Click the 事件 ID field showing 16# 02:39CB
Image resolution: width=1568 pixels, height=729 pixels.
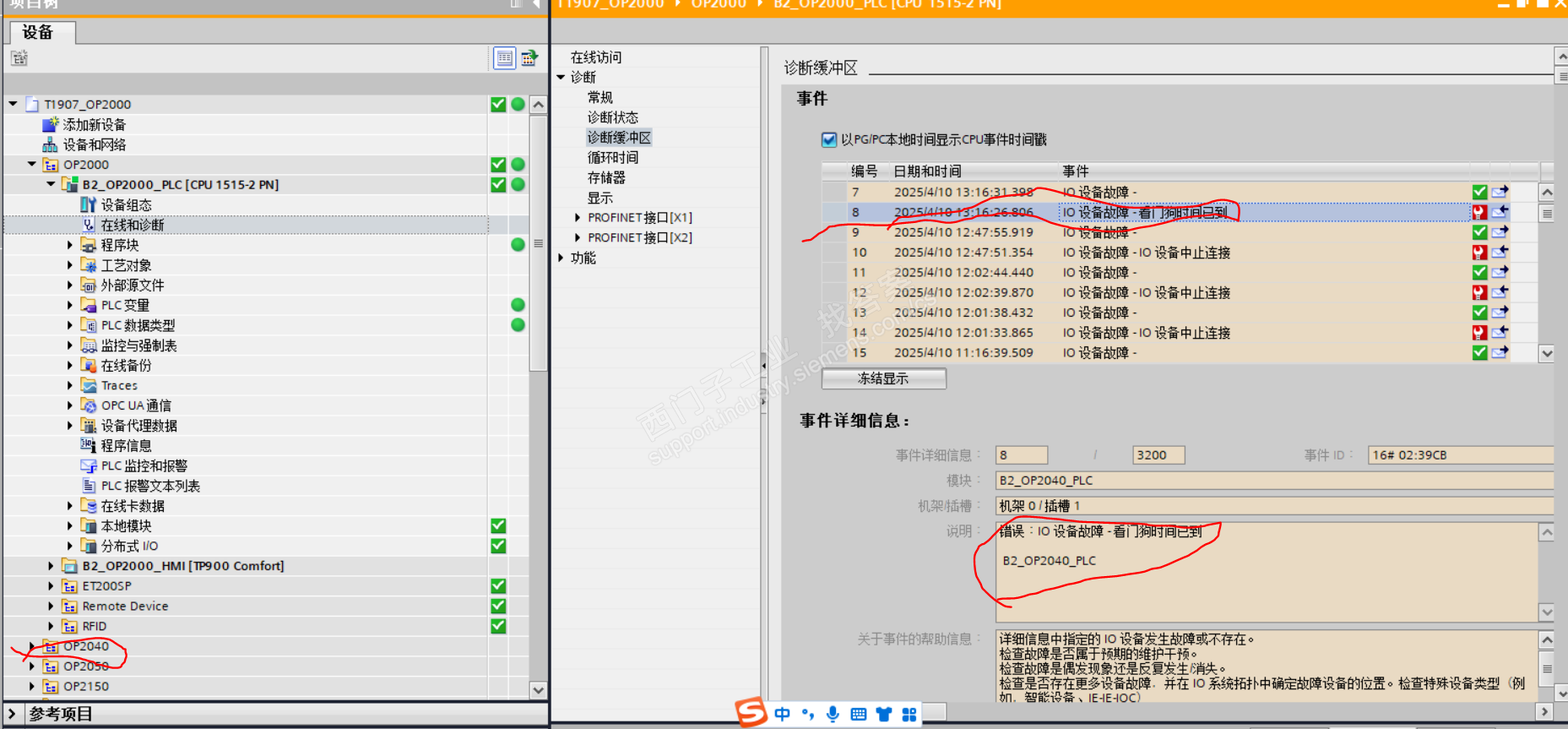coord(1461,454)
